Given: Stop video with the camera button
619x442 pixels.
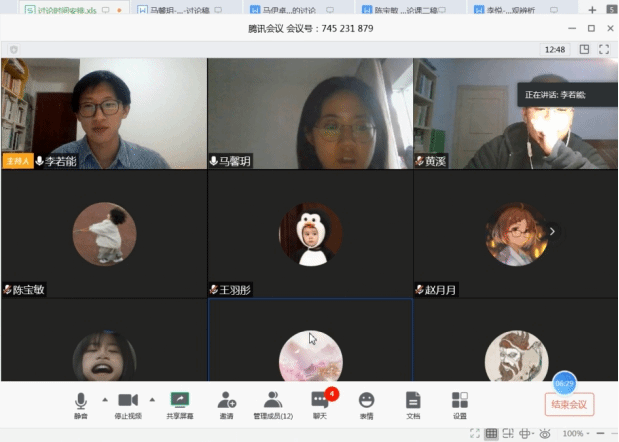Looking at the screenshot, I should coord(127,400).
